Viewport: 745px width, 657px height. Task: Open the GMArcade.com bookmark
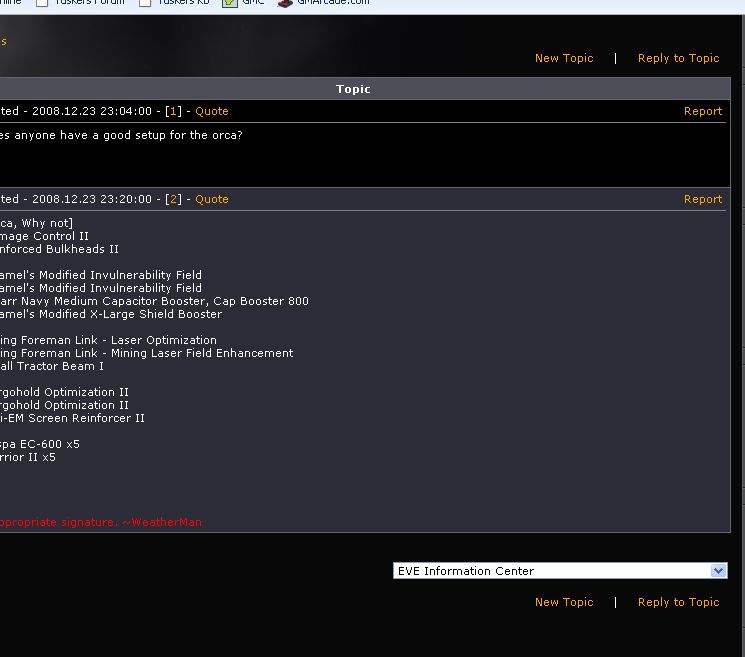pyautogui.click(x=324, y=3)
